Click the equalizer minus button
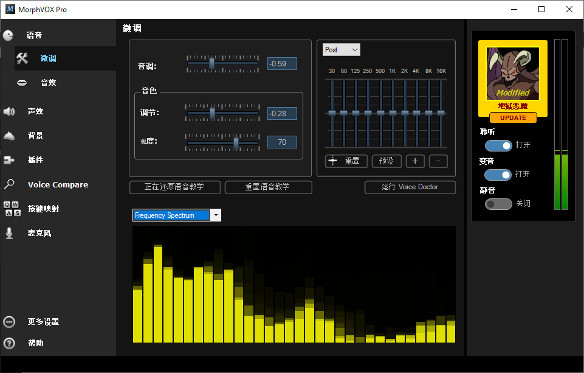Image resolution: width=584 pixels, height=373 pixels. point(438,161)
